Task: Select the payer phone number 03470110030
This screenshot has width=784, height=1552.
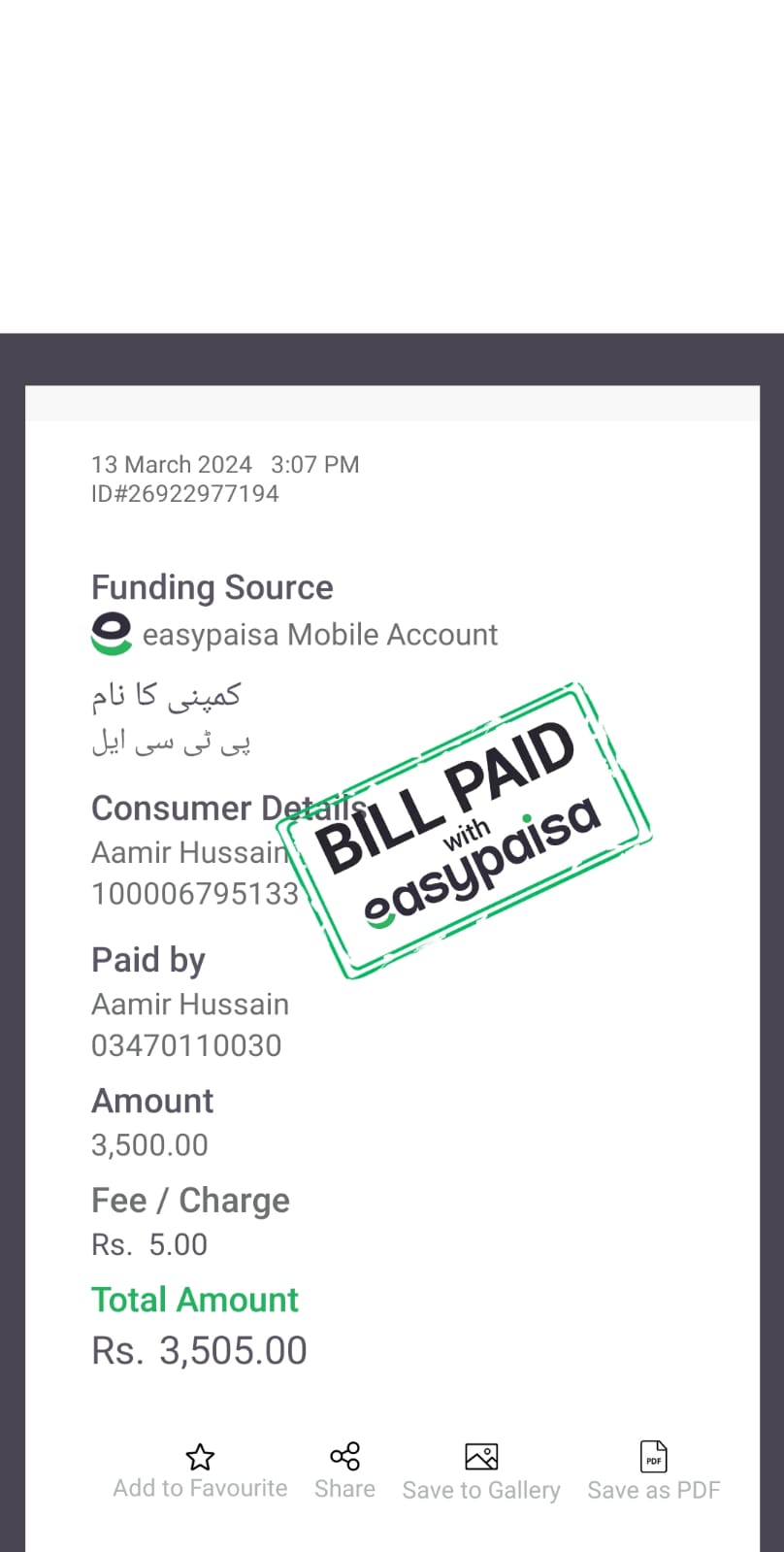Action: coord(186,1045)
